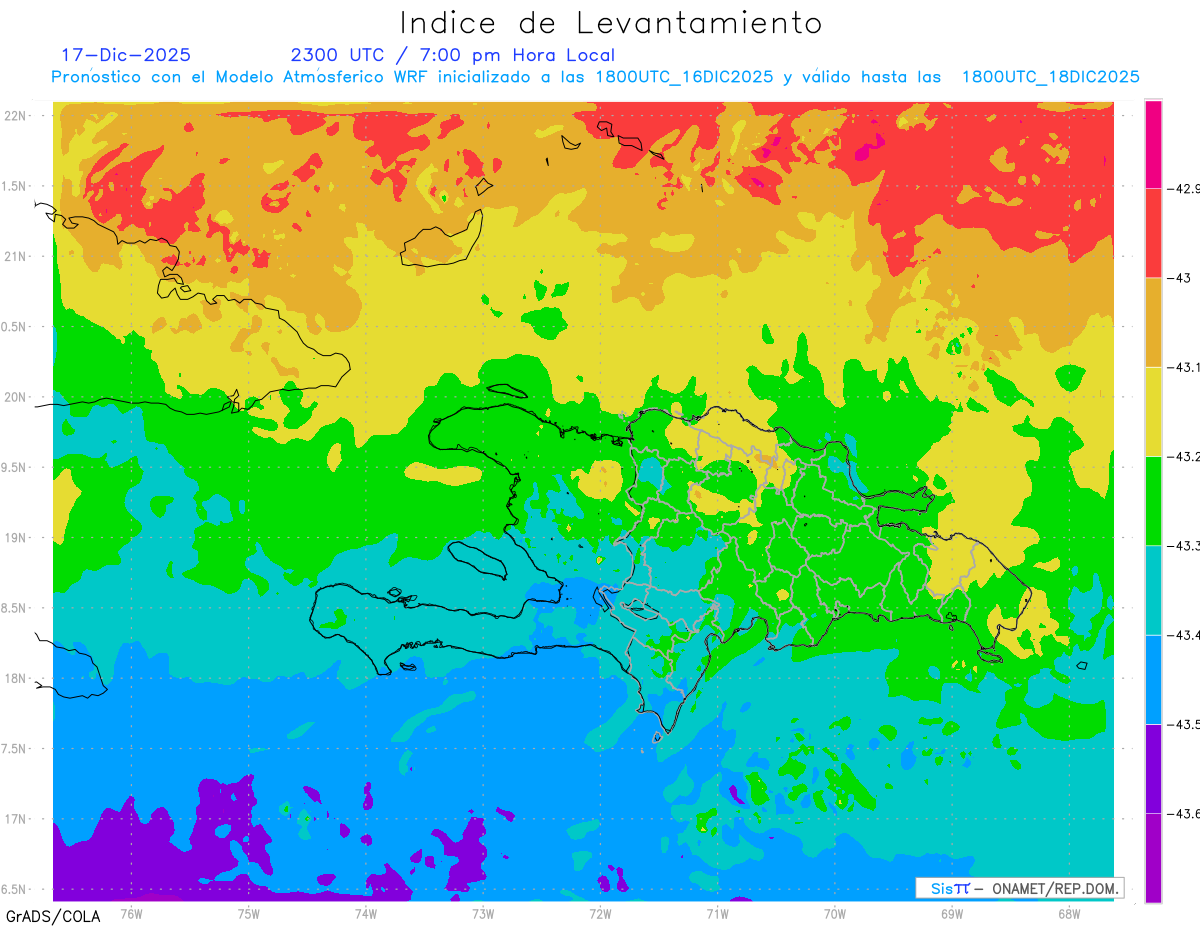This screenshot has width=1200, height=927.
Task: Click longitude label '76W'
Action: click(x=131, y=913)
